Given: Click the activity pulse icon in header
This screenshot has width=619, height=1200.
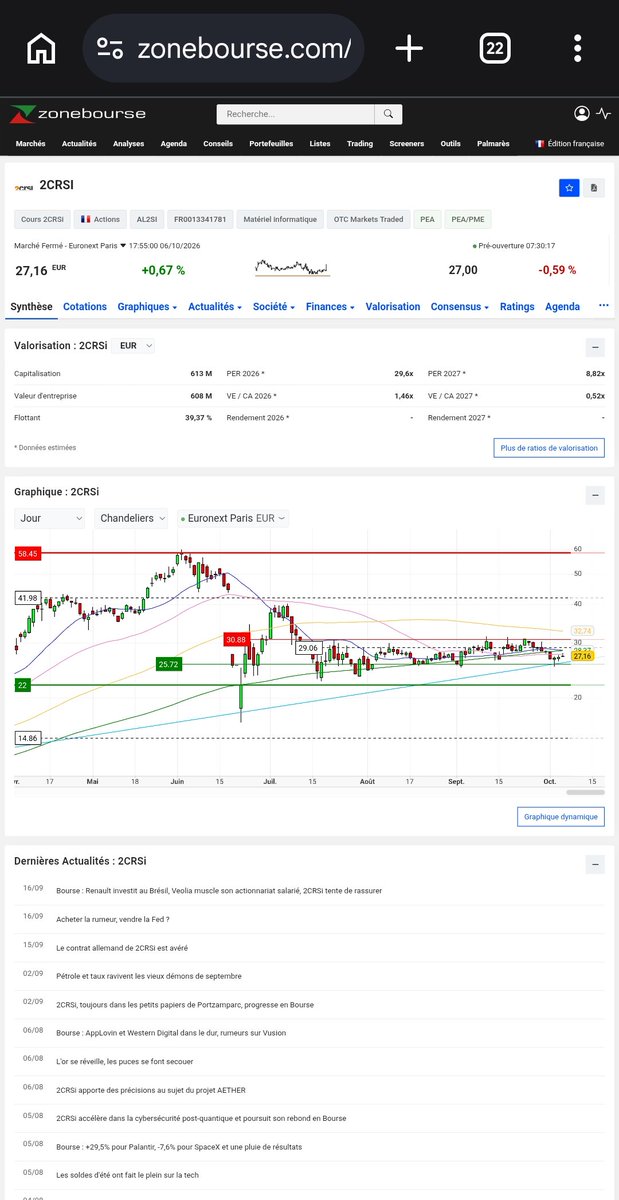Looking at the screenshot, I should 603,114.
